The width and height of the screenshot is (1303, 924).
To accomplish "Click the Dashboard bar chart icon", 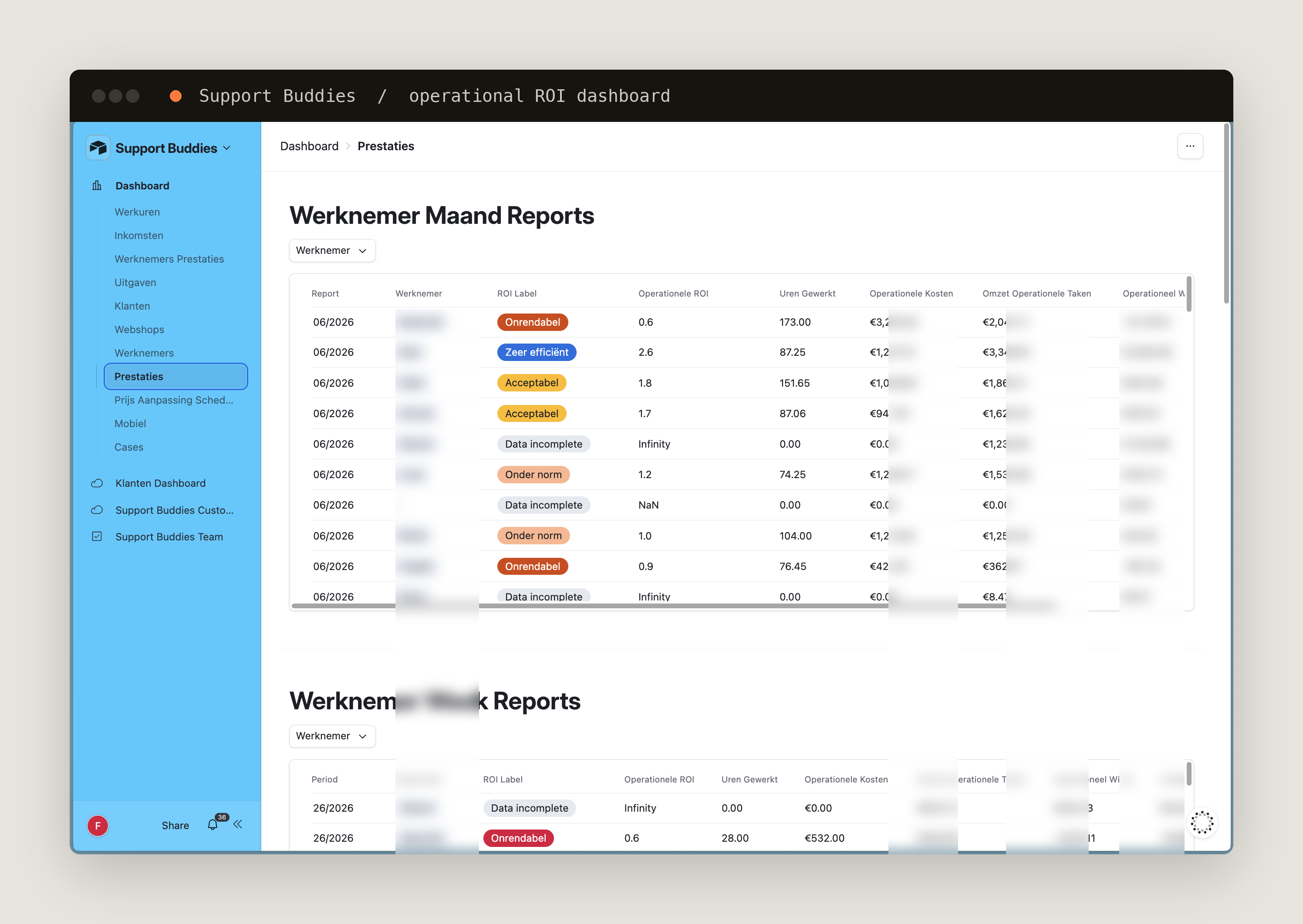I will 97,185.
